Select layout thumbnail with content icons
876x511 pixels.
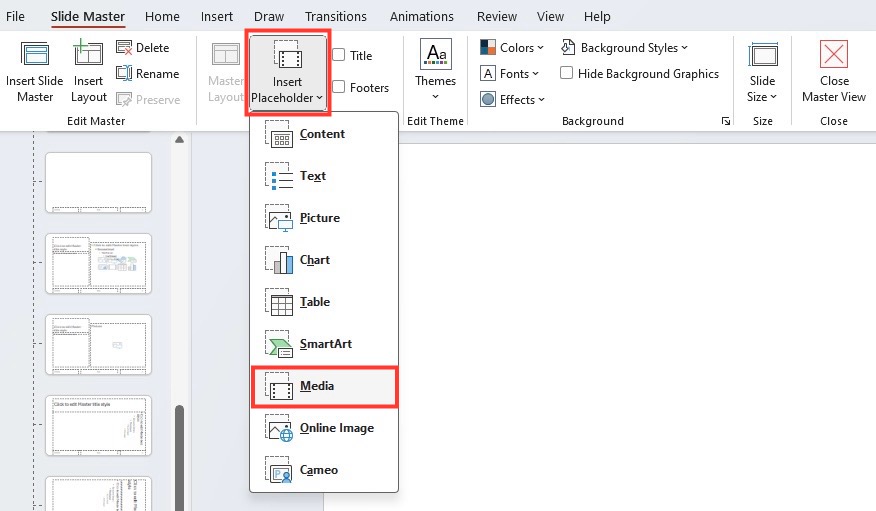(98, 264)
